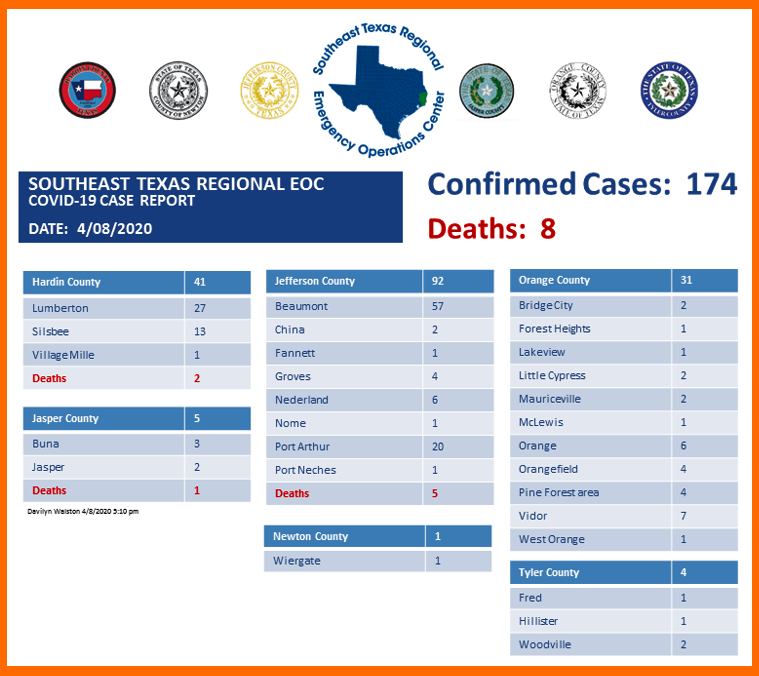759x676 pixels.
Task: Select the red 'Deaths: 8' heading
Action: tap(492, 228)
